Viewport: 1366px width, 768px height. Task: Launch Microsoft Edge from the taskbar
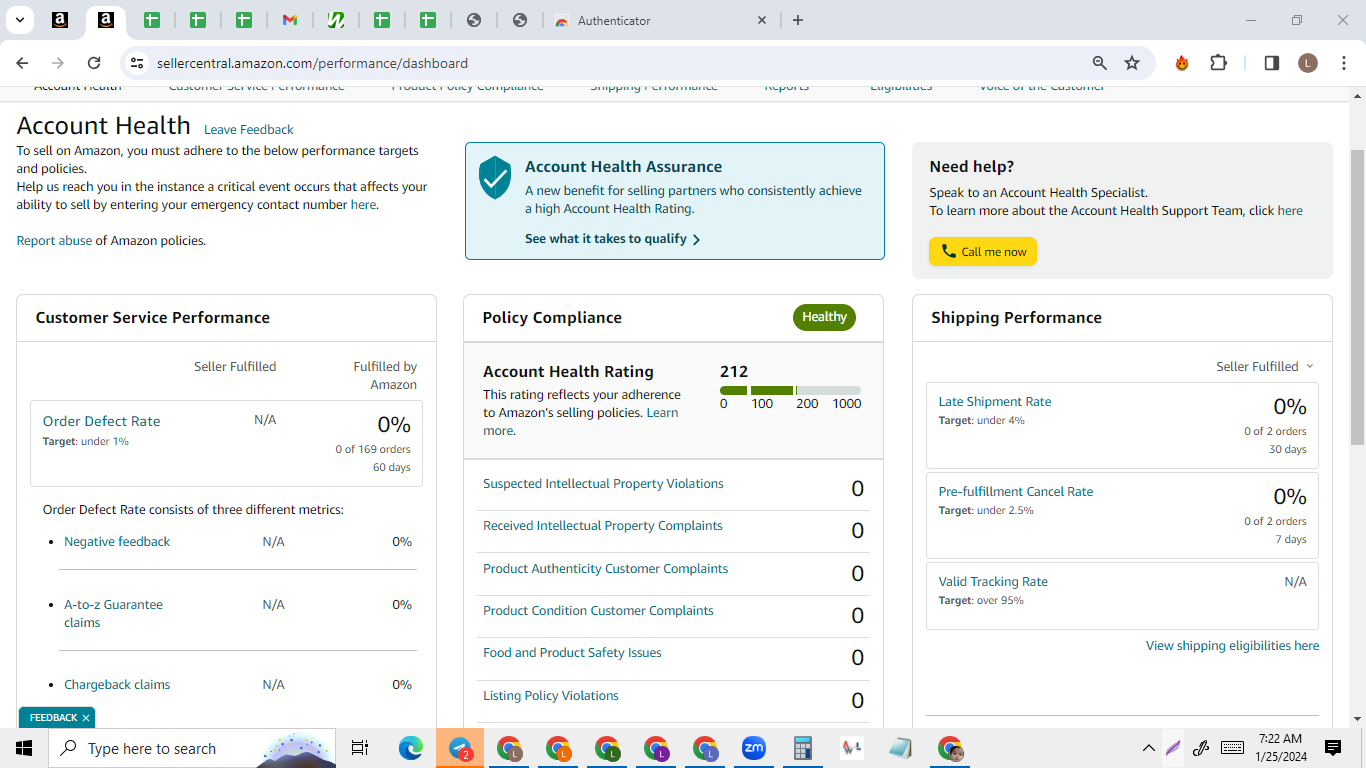pos(411,748)
